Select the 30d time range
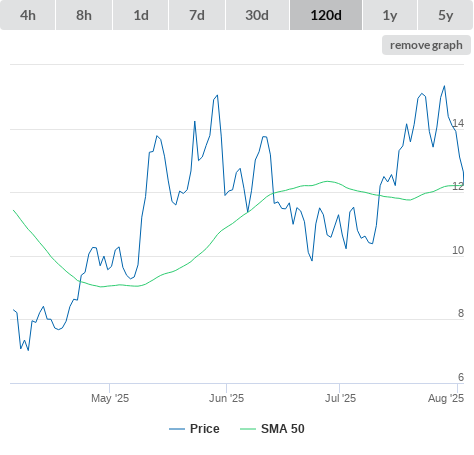The width and height of the screenshot is (474, 455). coord(257,15)
